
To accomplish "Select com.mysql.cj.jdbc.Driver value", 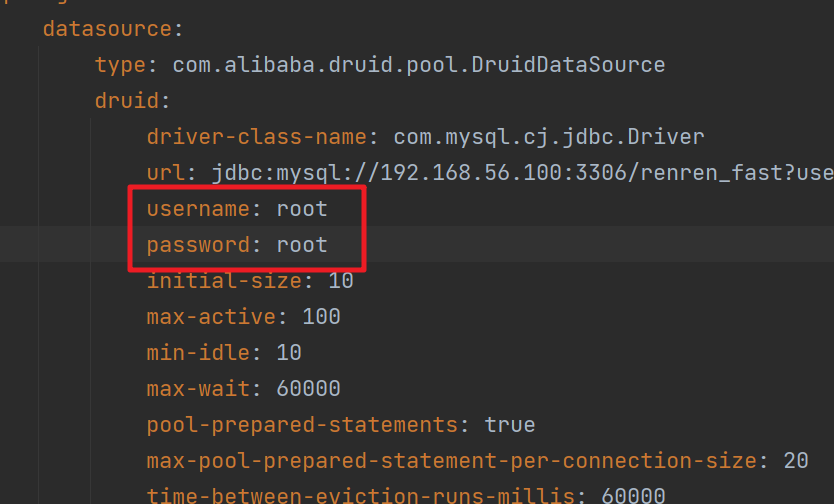I will pyautogui.click(x=549, y=137).
